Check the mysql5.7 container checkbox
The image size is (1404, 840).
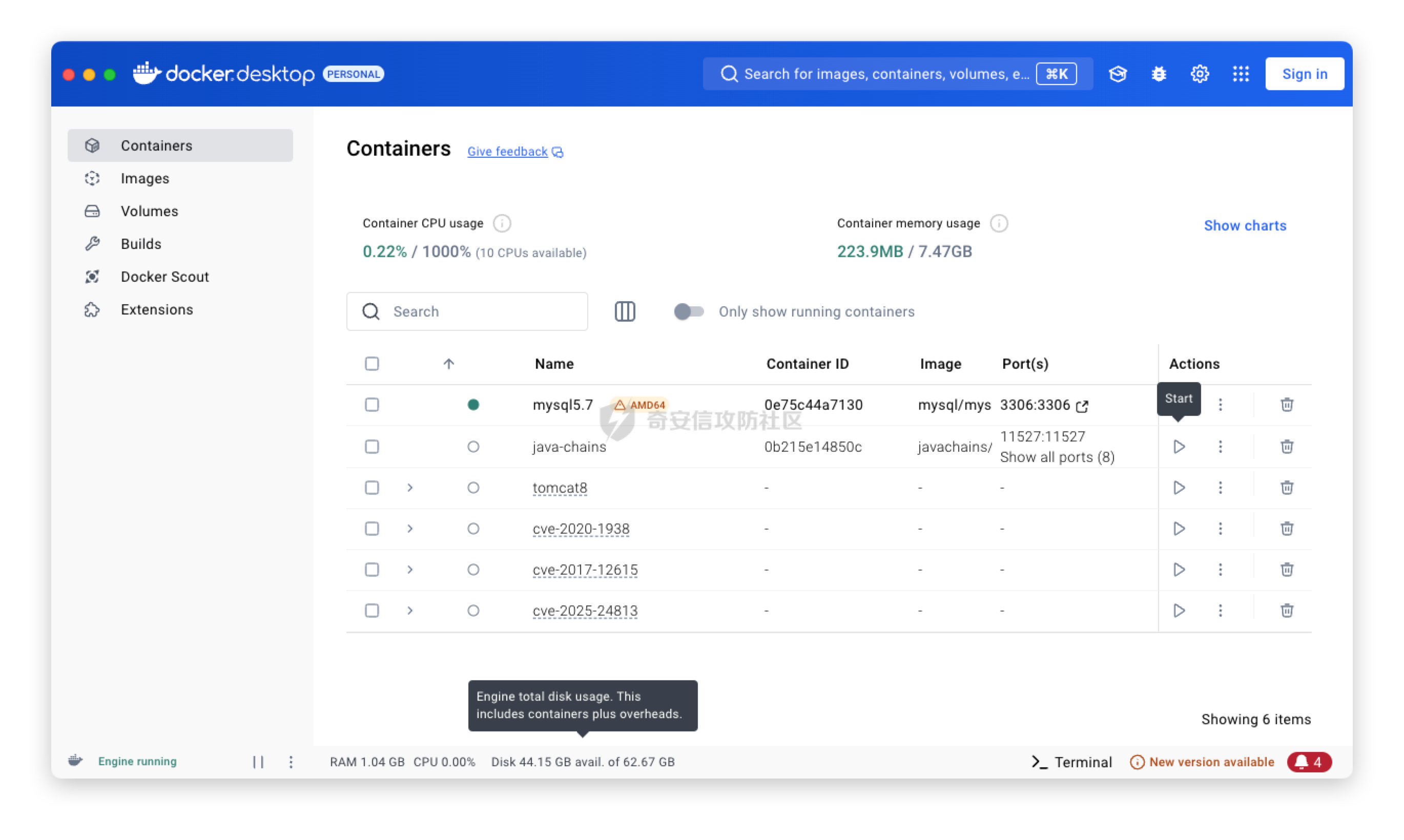point(372,405)
